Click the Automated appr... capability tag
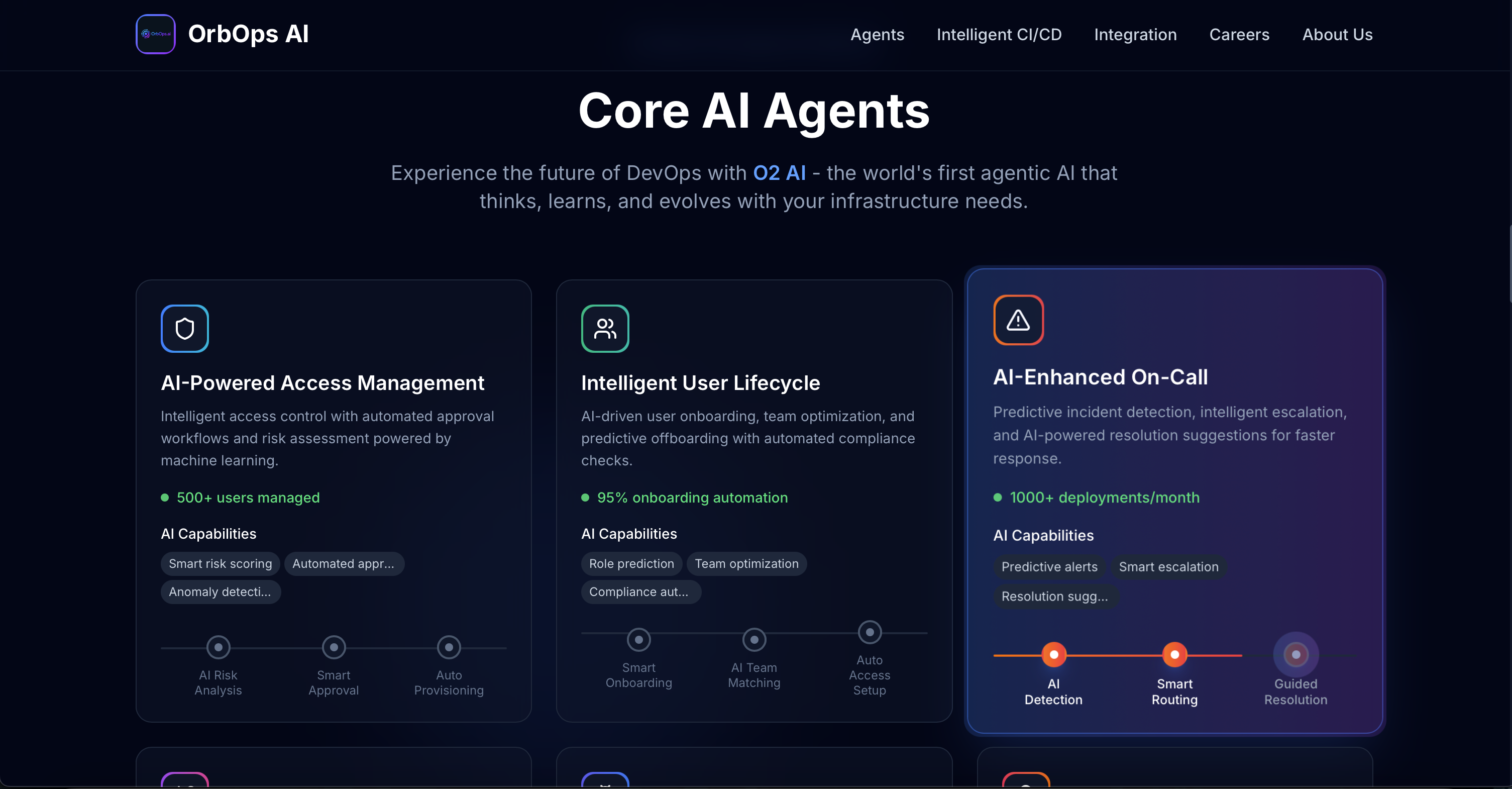This screenshot has height=789, width=1512. click(344, 563)
